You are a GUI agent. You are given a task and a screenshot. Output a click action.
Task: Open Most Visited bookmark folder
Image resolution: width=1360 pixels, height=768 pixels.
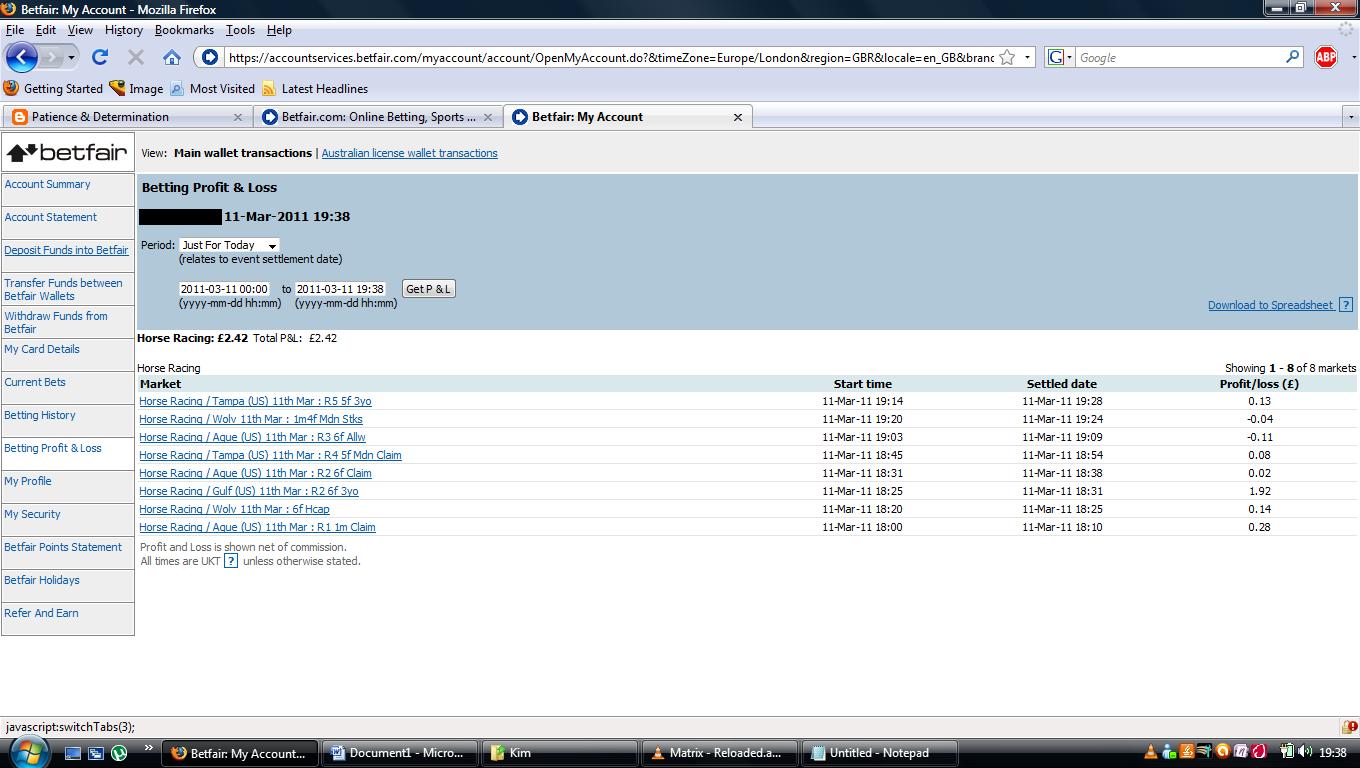212,89
